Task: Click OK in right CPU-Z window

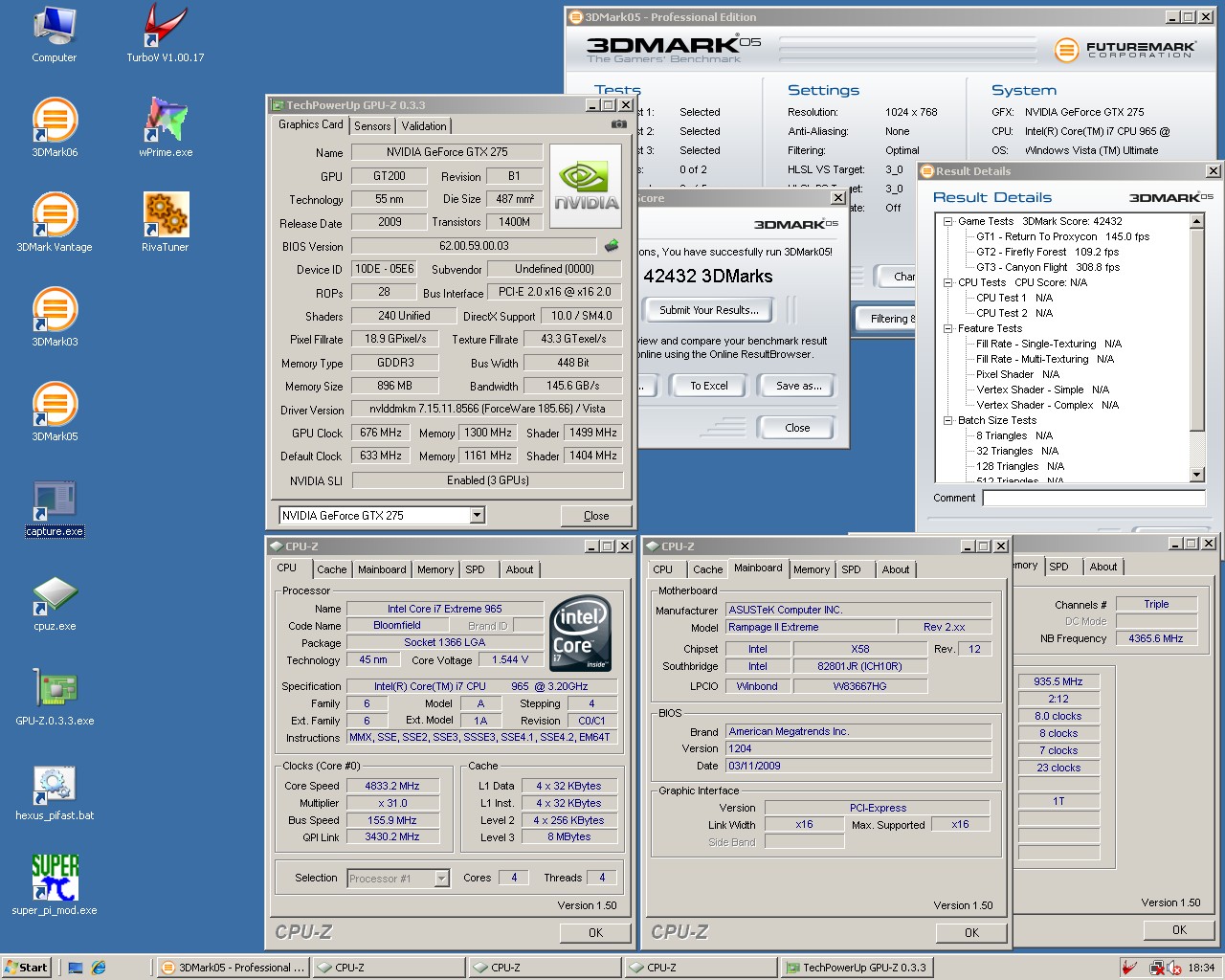Action: pyautogui.click(x=1179, y=929)
